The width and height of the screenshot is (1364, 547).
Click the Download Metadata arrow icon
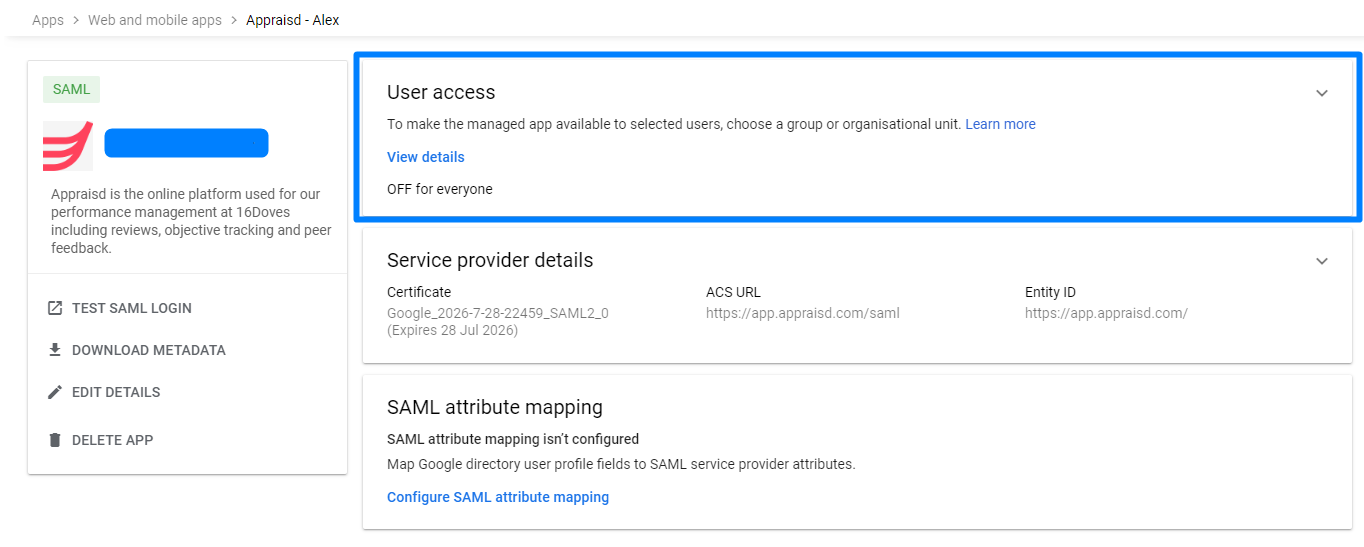(55, 350)
